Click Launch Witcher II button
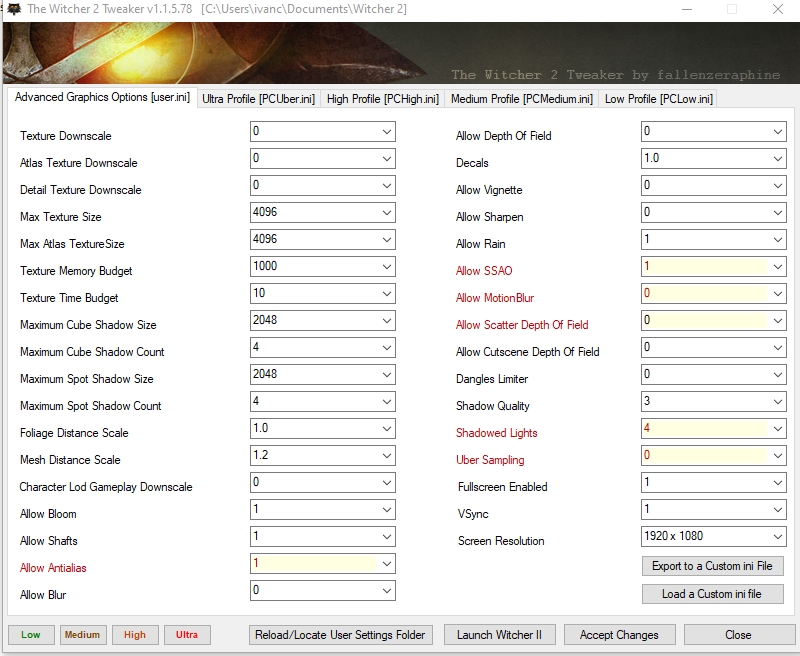 click(499, 635)
